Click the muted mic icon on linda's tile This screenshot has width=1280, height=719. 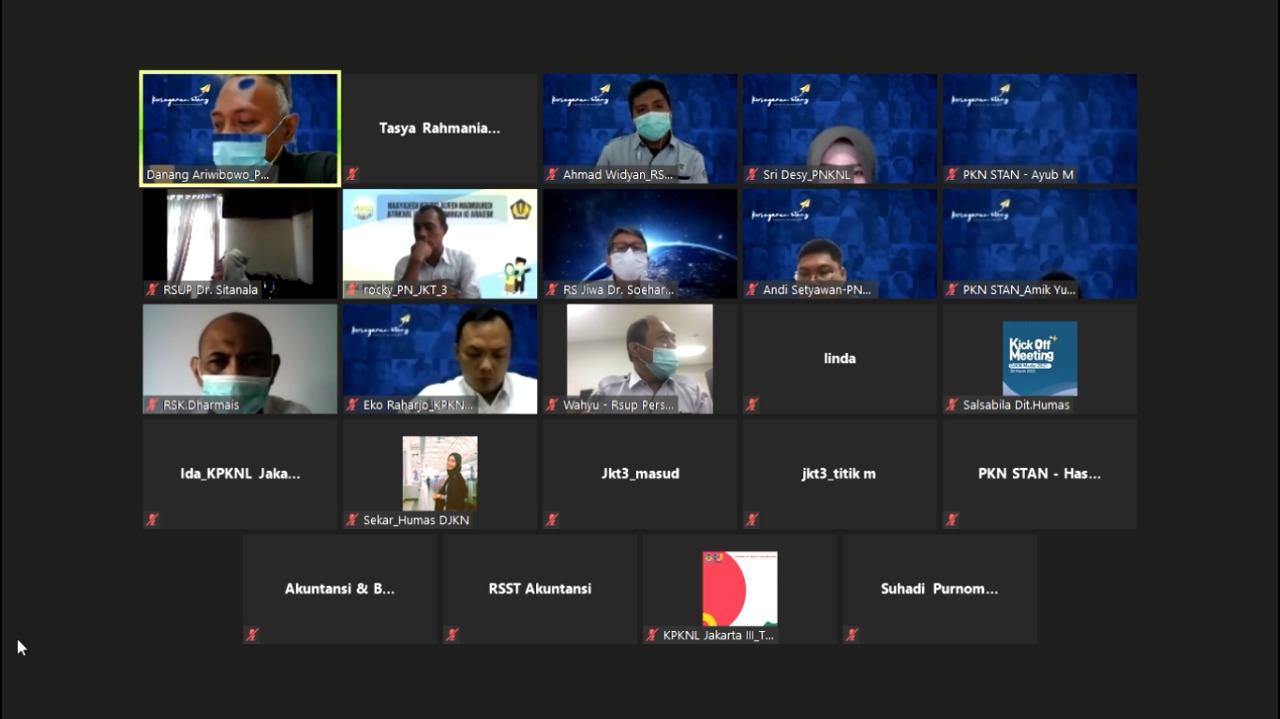pos(752,405)
